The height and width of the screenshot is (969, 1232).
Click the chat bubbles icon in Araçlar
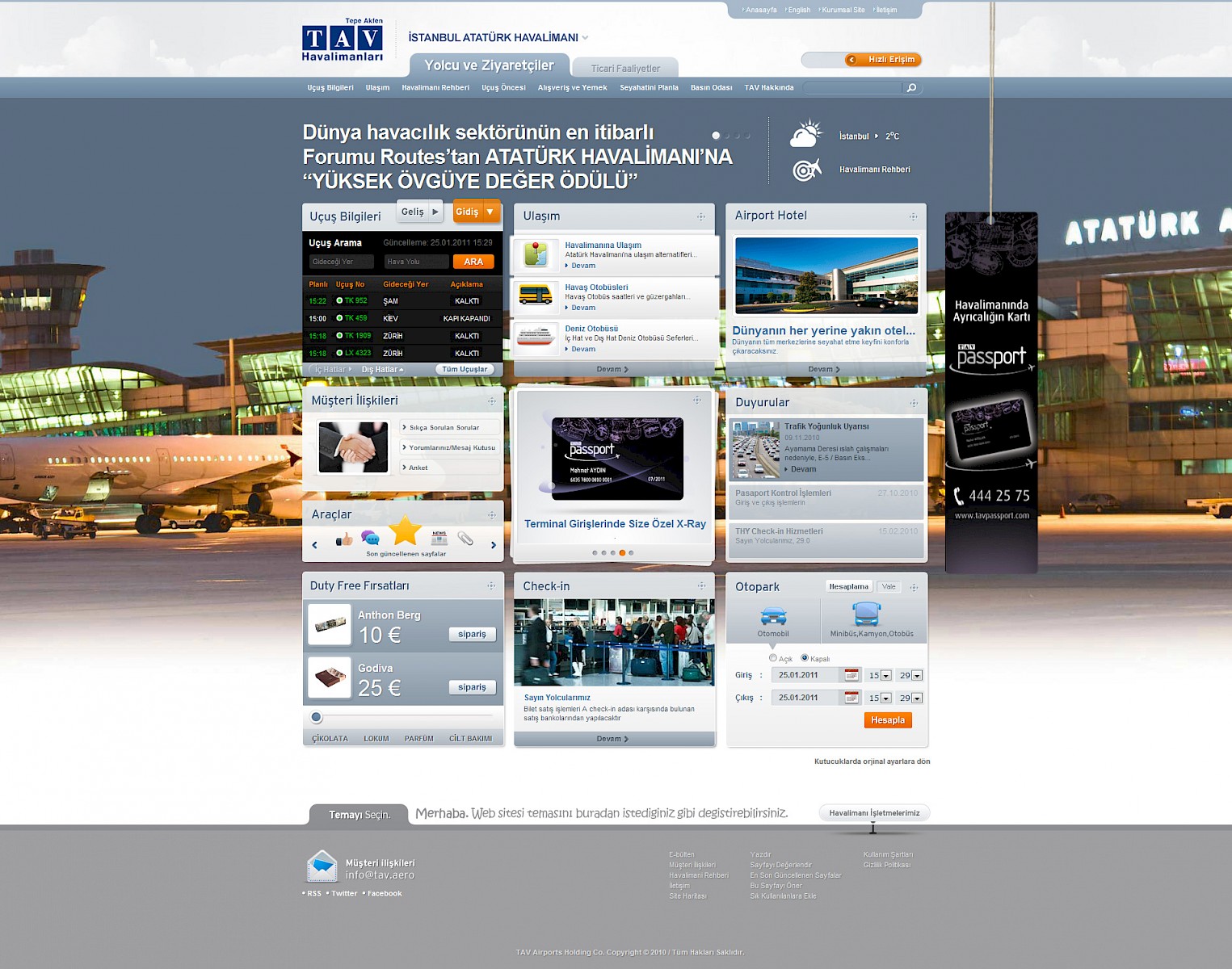coord(370,538)
